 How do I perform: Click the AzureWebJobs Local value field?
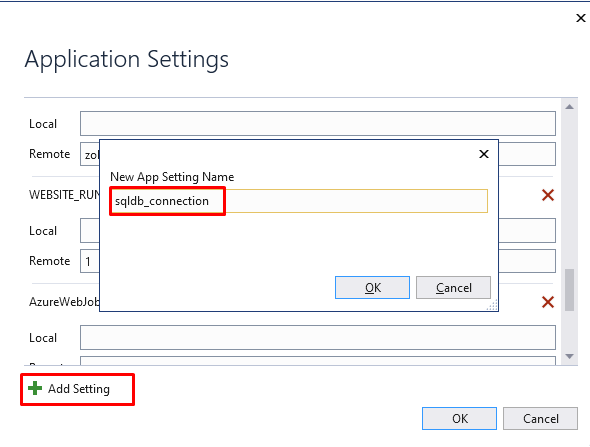coord(318,338)
